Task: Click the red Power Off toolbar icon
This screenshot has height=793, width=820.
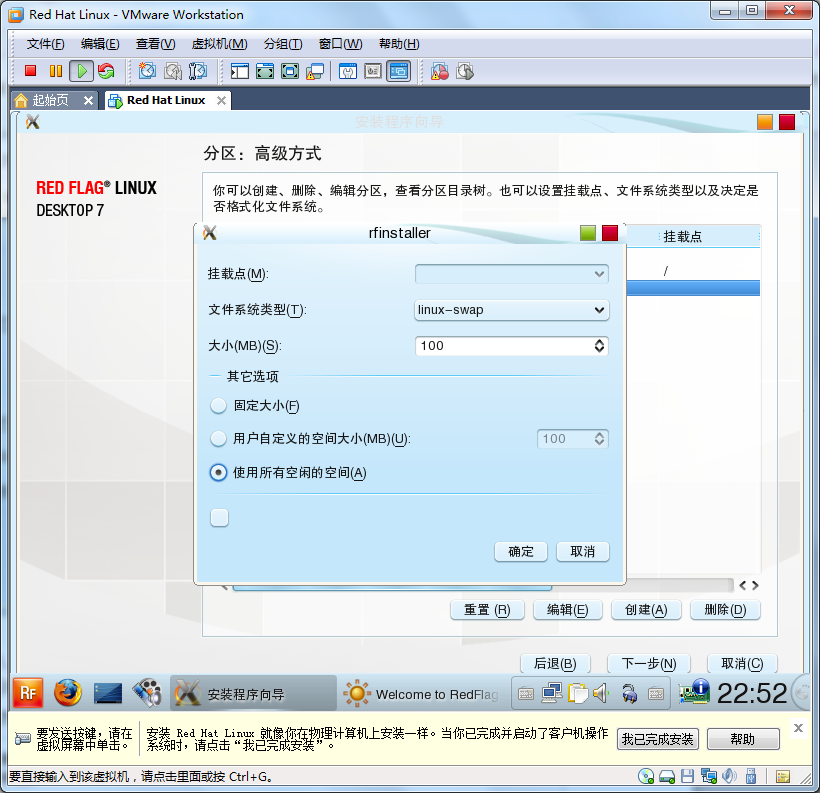Action: pyautogui.click(x=30, y=71)
